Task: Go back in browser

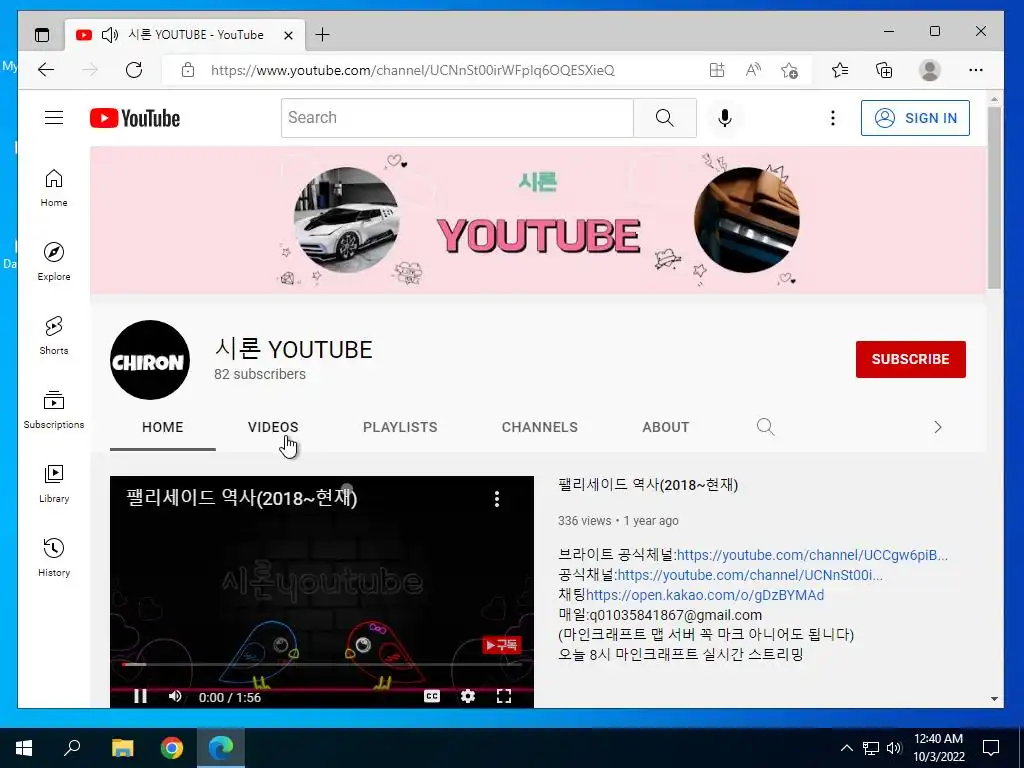Action: point(46,70)
